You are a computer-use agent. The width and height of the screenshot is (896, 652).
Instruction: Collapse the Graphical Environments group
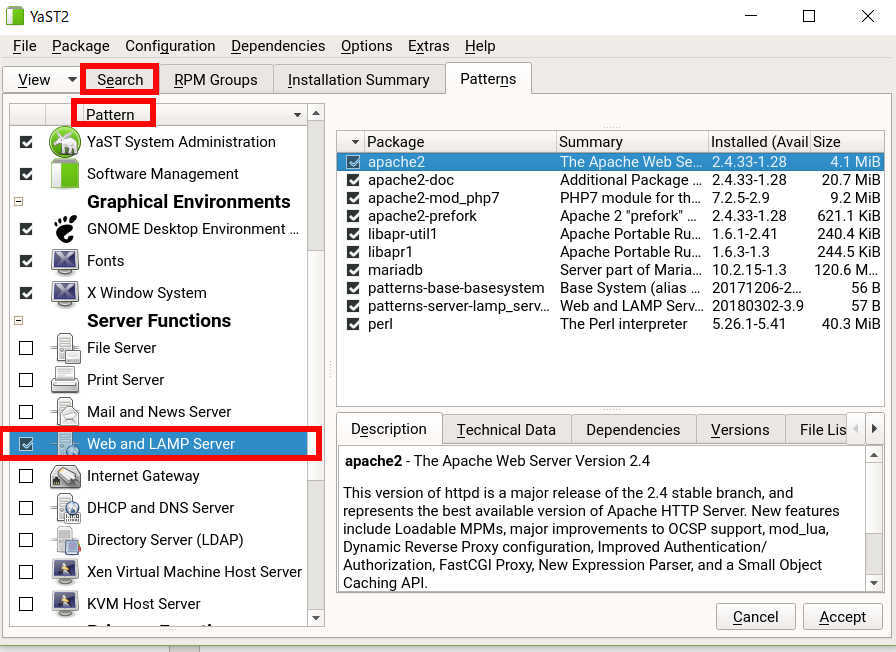(x=18, y=202)
